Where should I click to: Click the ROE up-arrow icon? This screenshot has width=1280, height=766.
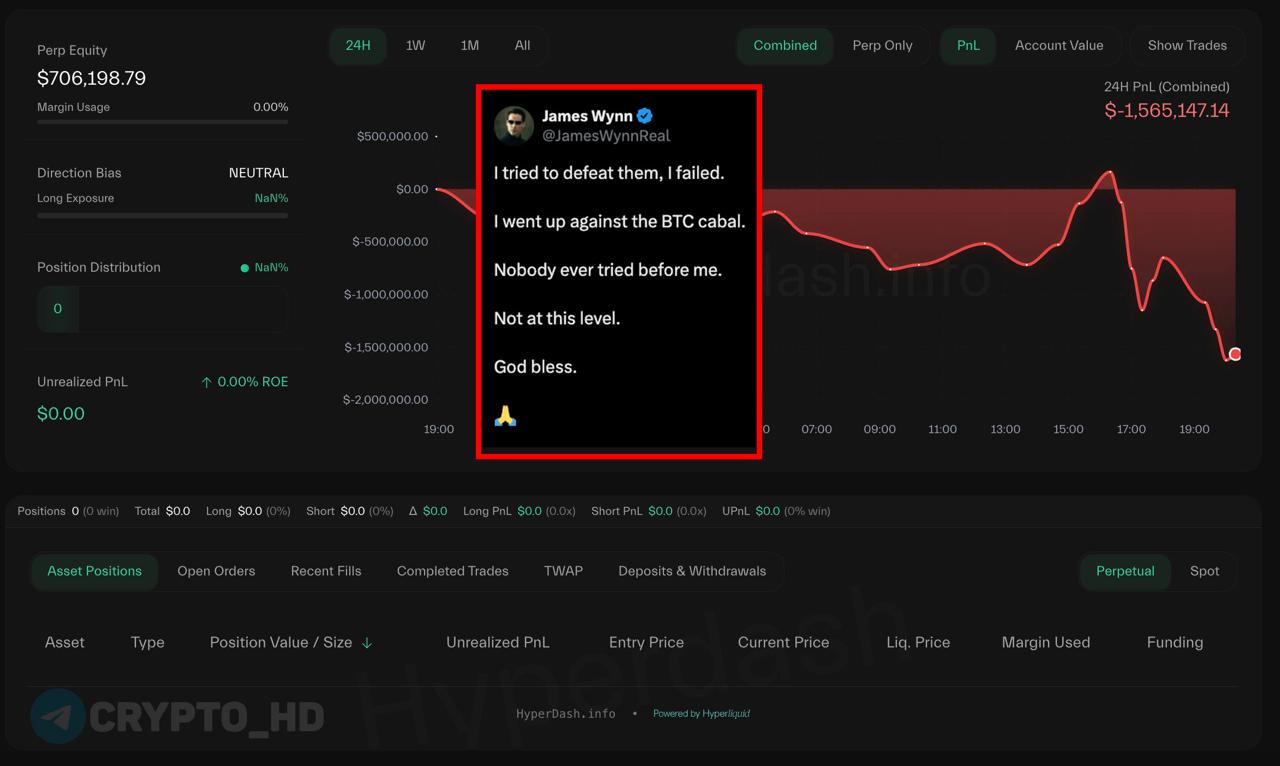coord(207,382)
